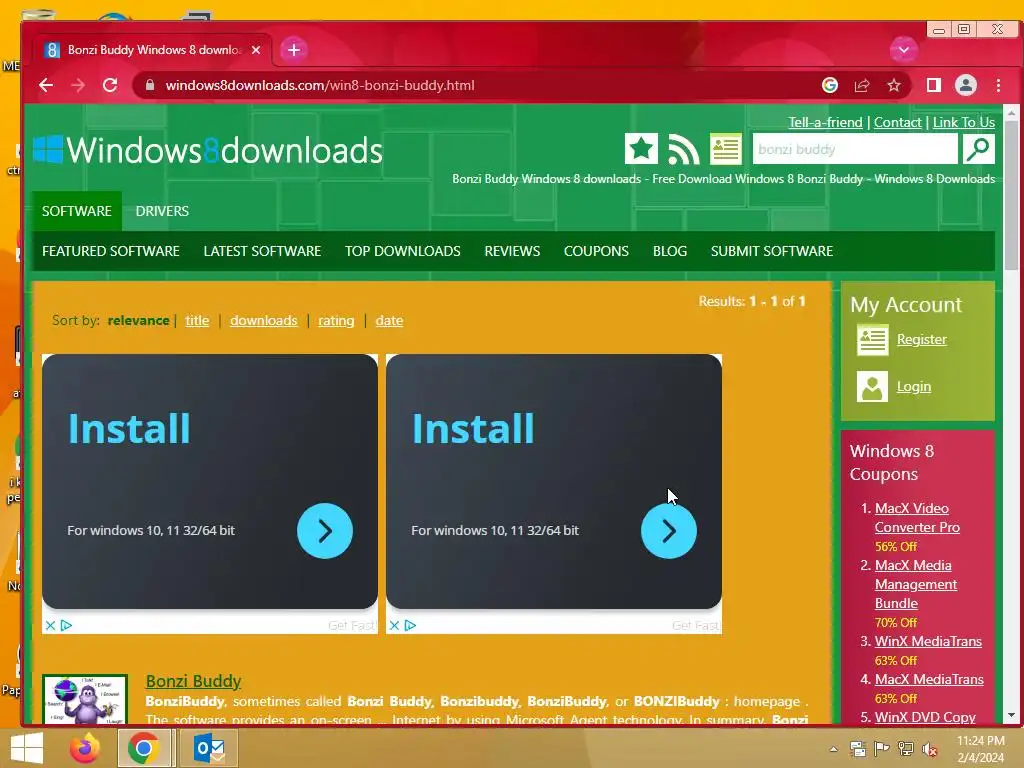Open TOP DOWNLOADS menu item
1024x768 pixels.
coord(402,251)
